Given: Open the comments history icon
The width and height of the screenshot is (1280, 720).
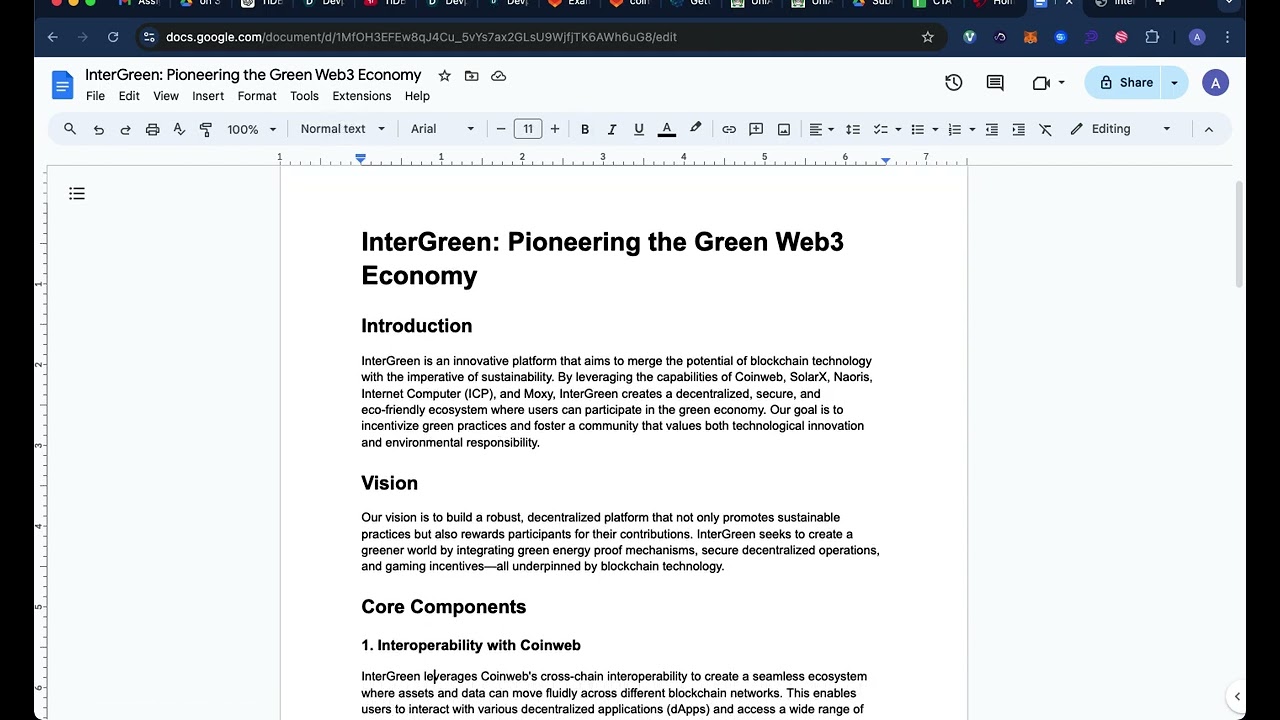Looking at the screenshot, I should pos(995,83).
